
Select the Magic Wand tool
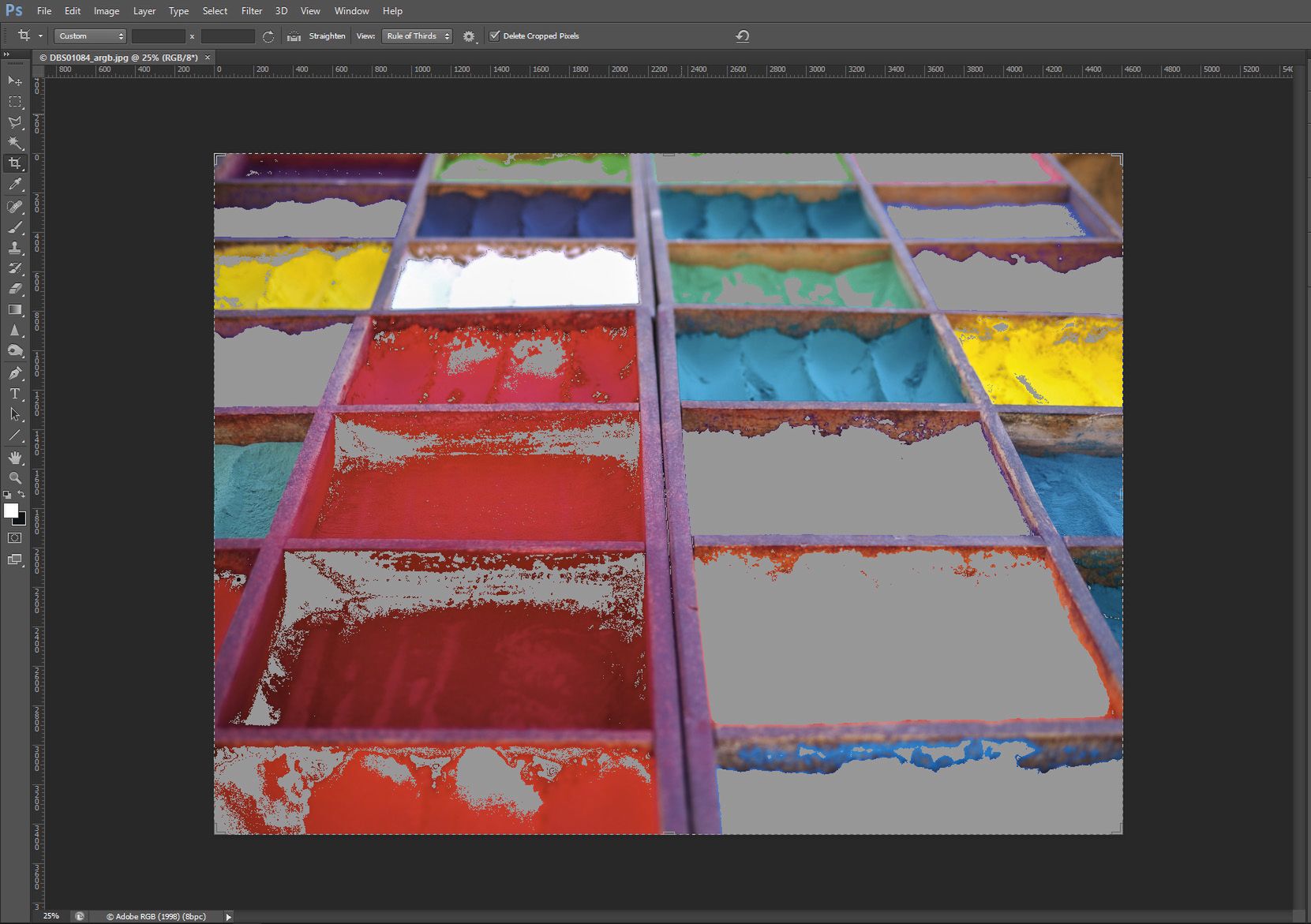point(15,143)
